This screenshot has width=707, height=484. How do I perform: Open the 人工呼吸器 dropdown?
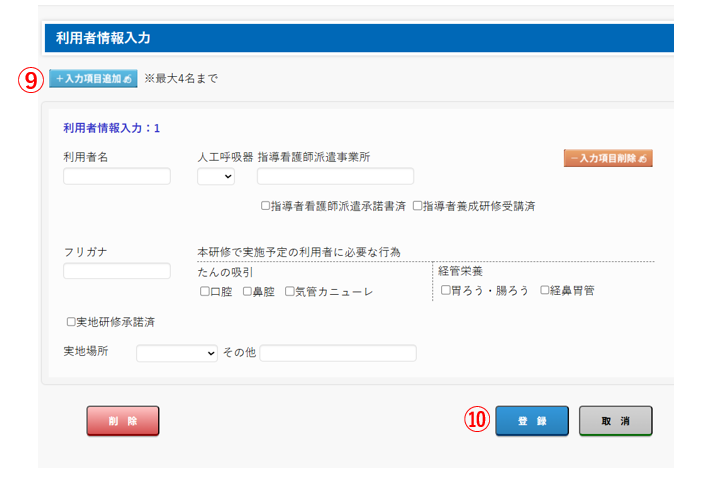[x=215, y=177]
